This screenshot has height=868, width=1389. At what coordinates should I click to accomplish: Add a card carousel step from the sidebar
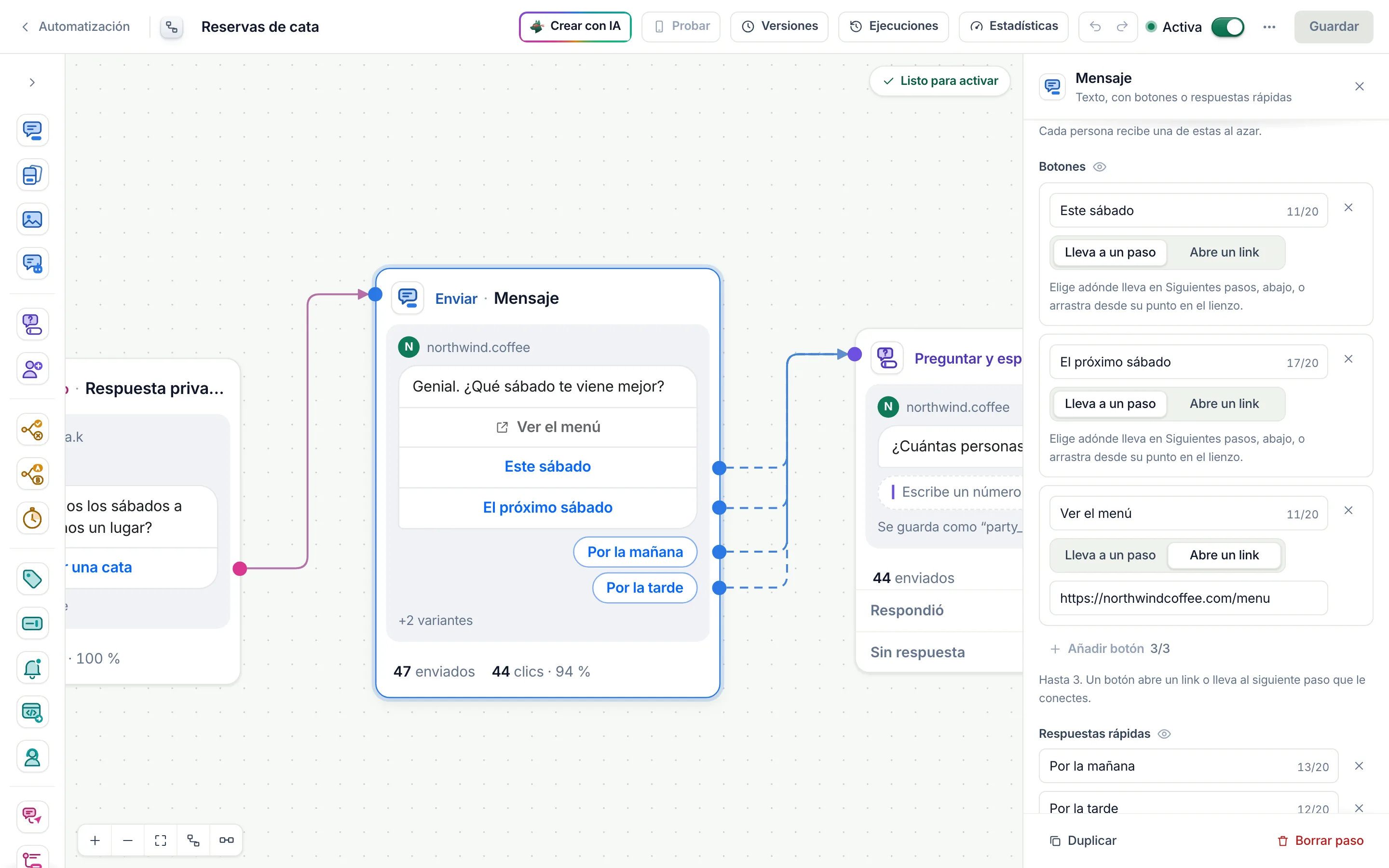click(x=32, y=175)
